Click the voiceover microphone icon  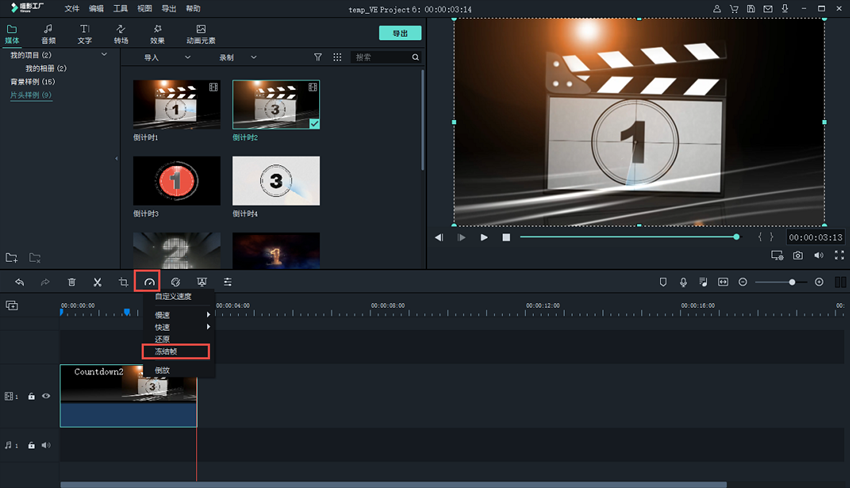click(683, 283)
